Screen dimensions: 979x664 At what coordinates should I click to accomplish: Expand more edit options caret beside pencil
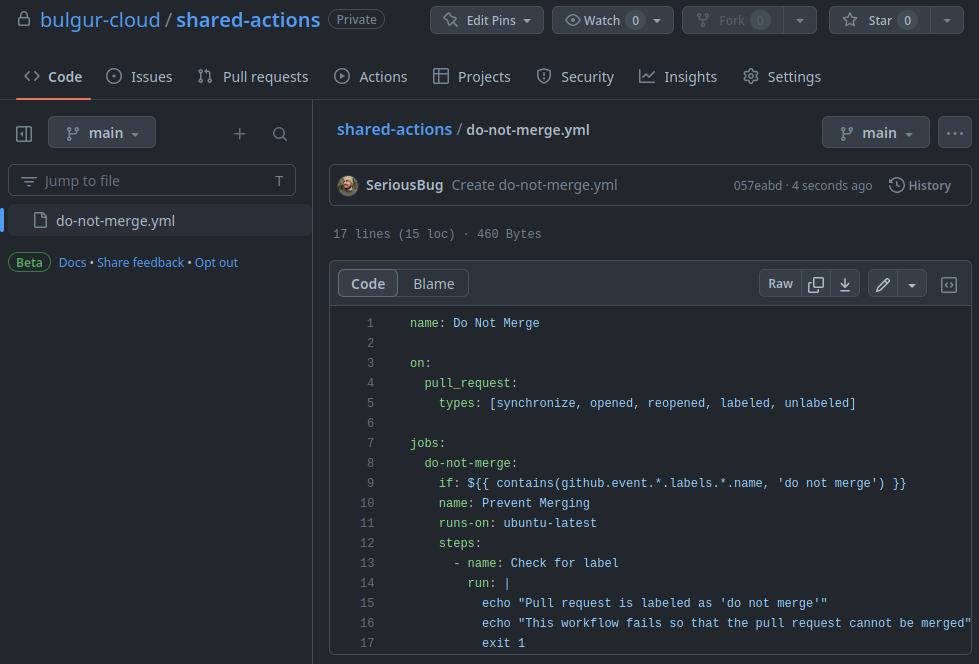coord(912,284)
